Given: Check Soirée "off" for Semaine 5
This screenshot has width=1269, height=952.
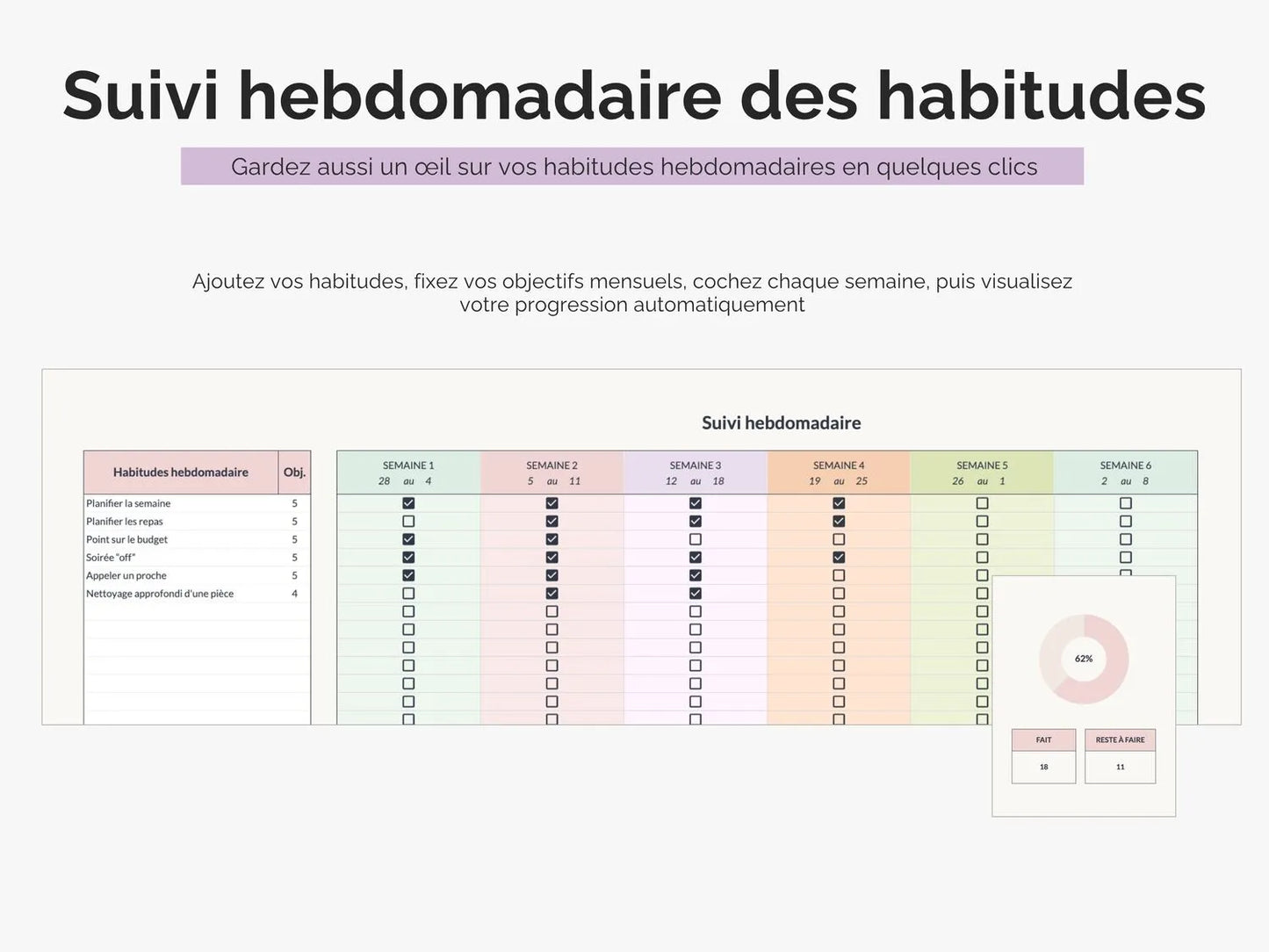Looking at the screenshot, I should [982, 558].
